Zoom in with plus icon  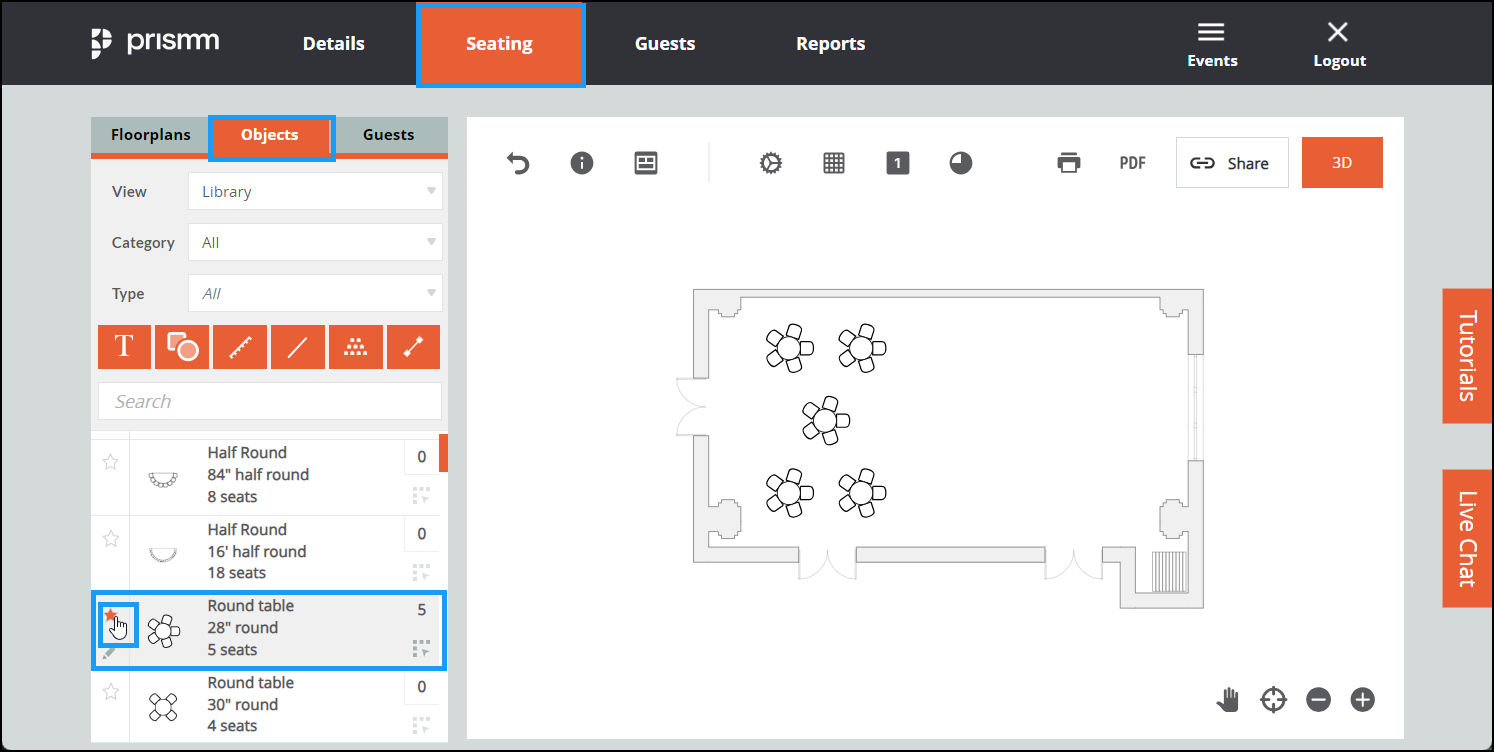1363,700
